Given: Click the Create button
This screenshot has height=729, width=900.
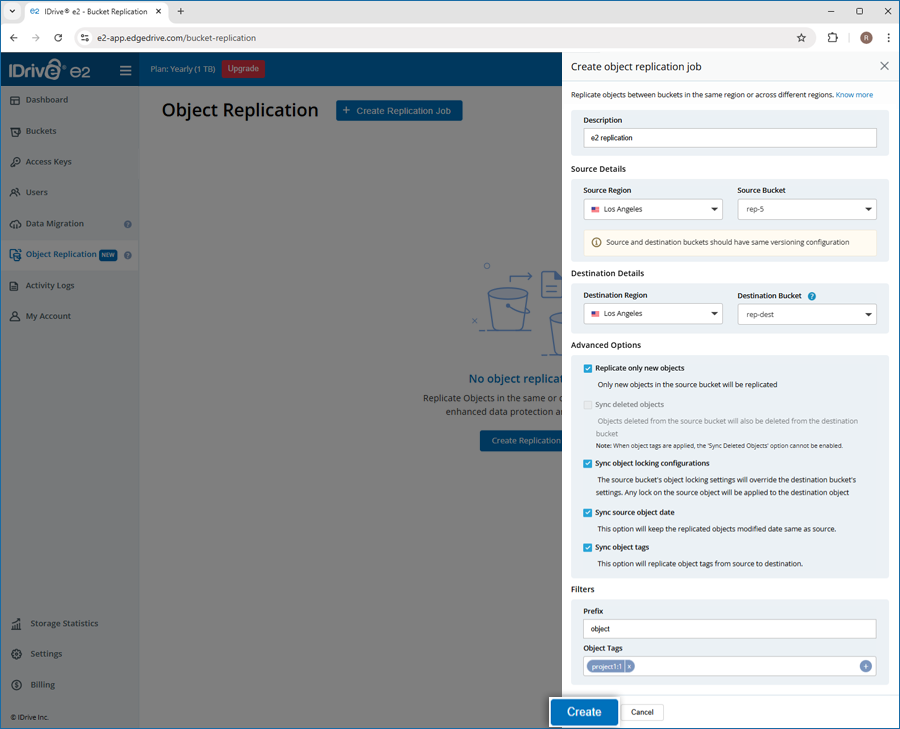Looking at the screenshot, I should click(x=584, y=712).
